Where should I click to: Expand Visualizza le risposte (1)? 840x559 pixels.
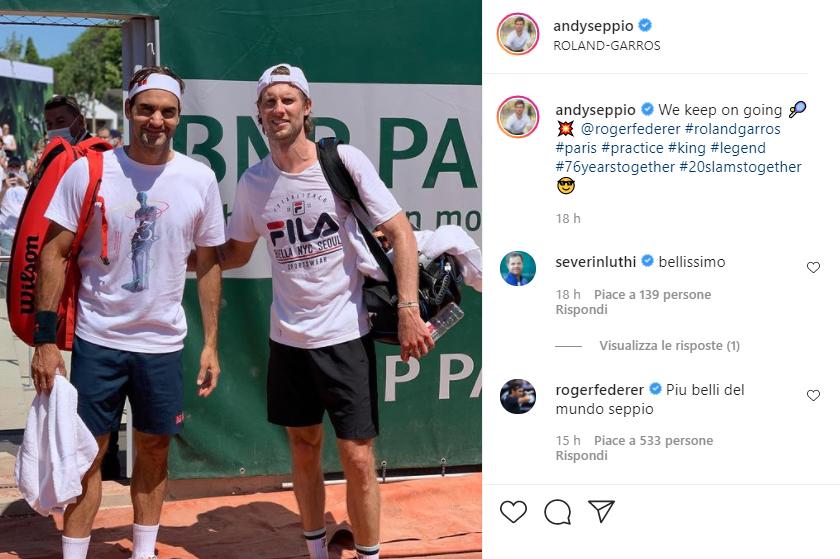click(x=669, y=346)
